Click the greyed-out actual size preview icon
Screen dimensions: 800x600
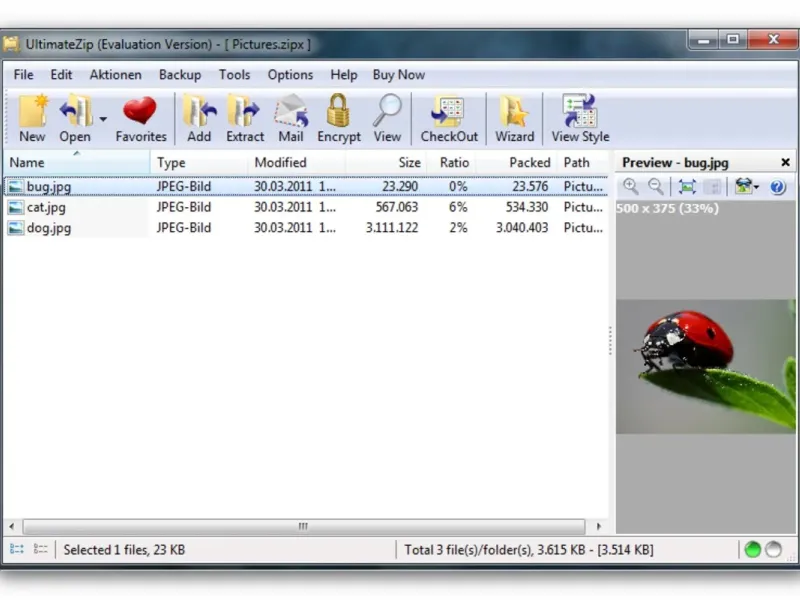(712, 187)
